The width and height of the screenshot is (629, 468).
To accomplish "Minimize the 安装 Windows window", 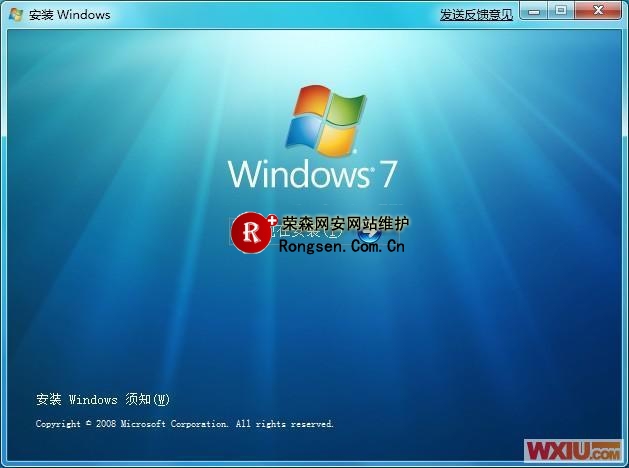I will point(534,11).
